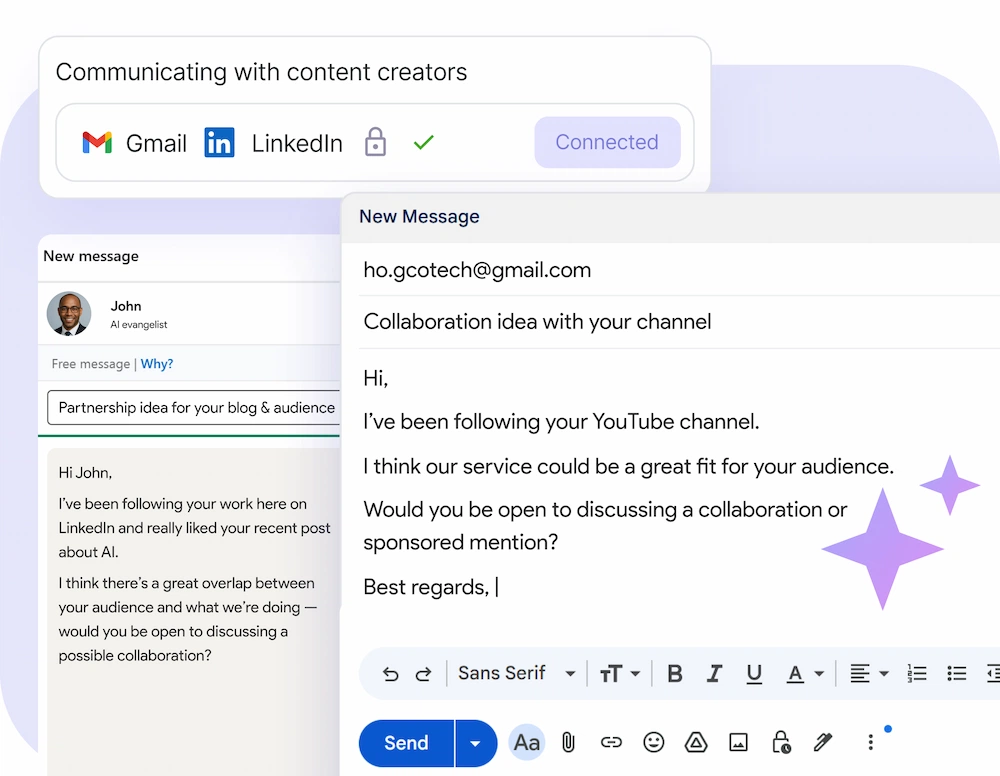Viewport: 1000px width, 776px height.
Task: Insert a numbered list
Action: 916,673
